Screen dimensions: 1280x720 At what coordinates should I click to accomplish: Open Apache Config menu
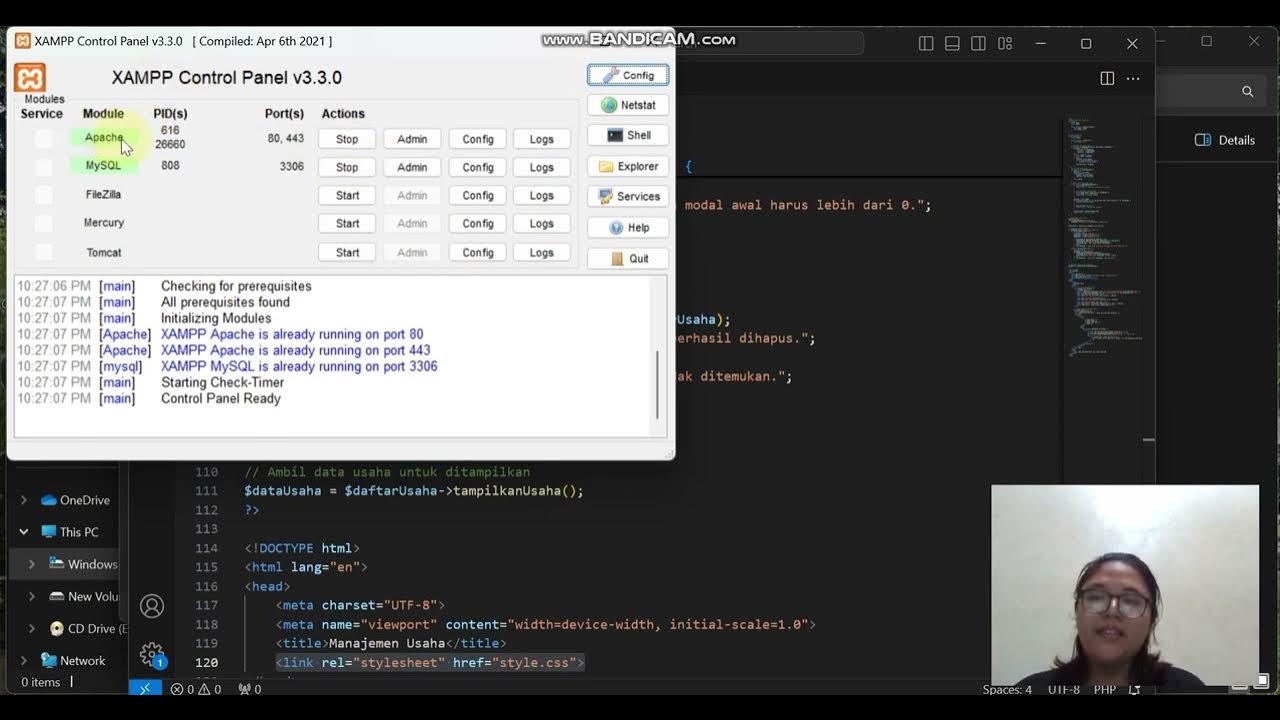tap(478, 139)
